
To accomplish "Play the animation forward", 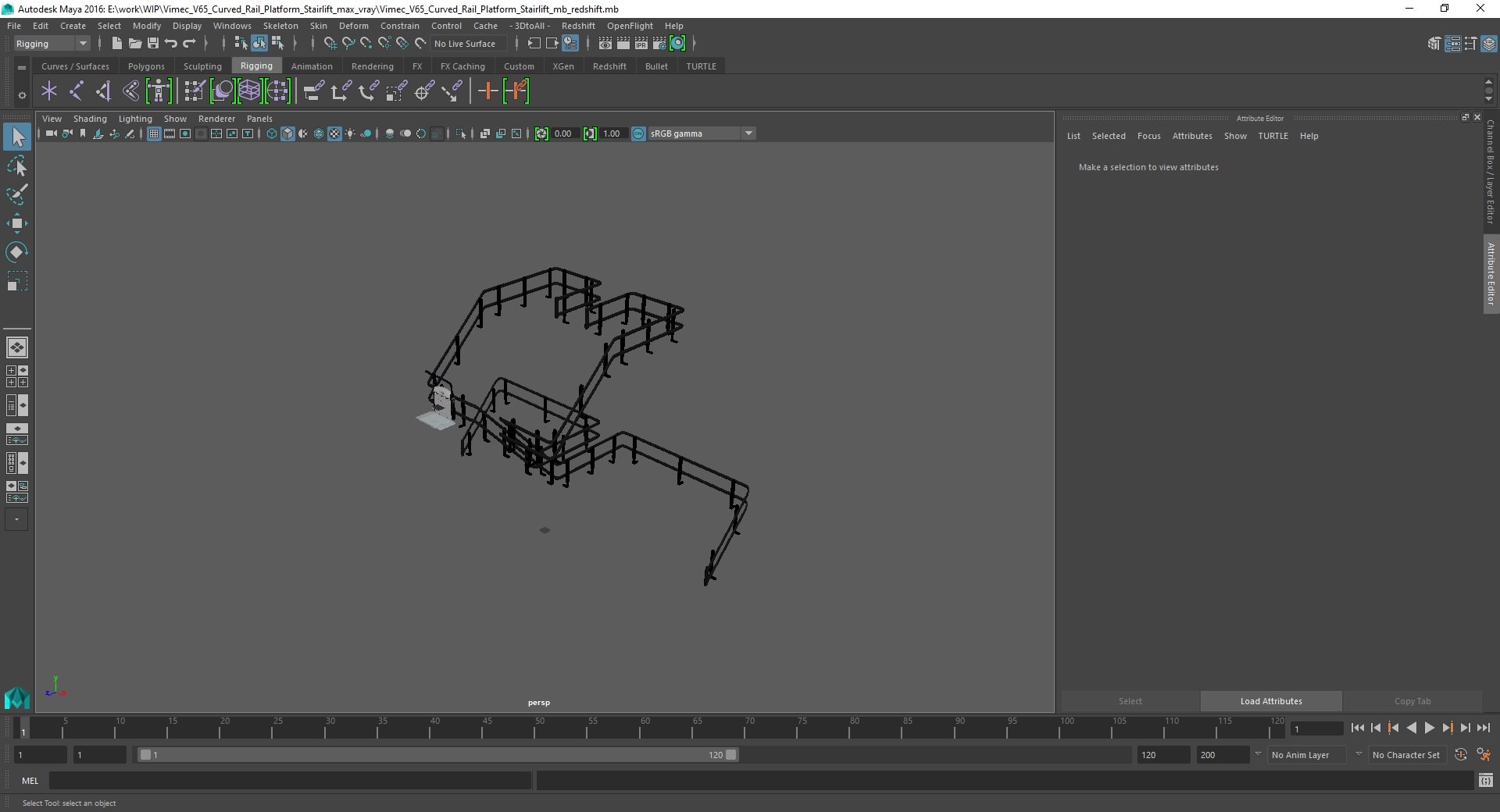I will [x=1429, y=728].
